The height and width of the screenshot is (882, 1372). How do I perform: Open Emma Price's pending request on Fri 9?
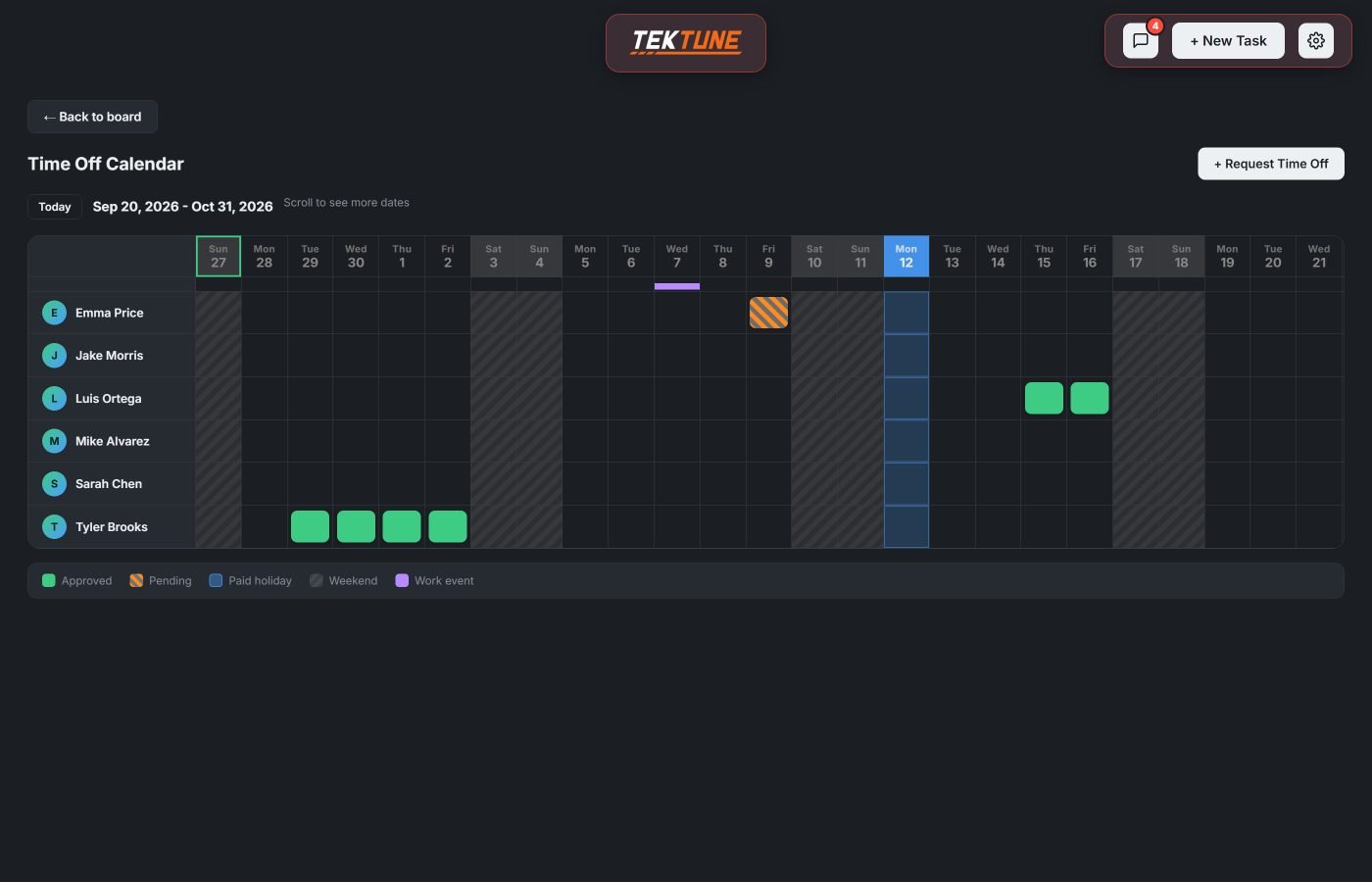coord(768,313)
